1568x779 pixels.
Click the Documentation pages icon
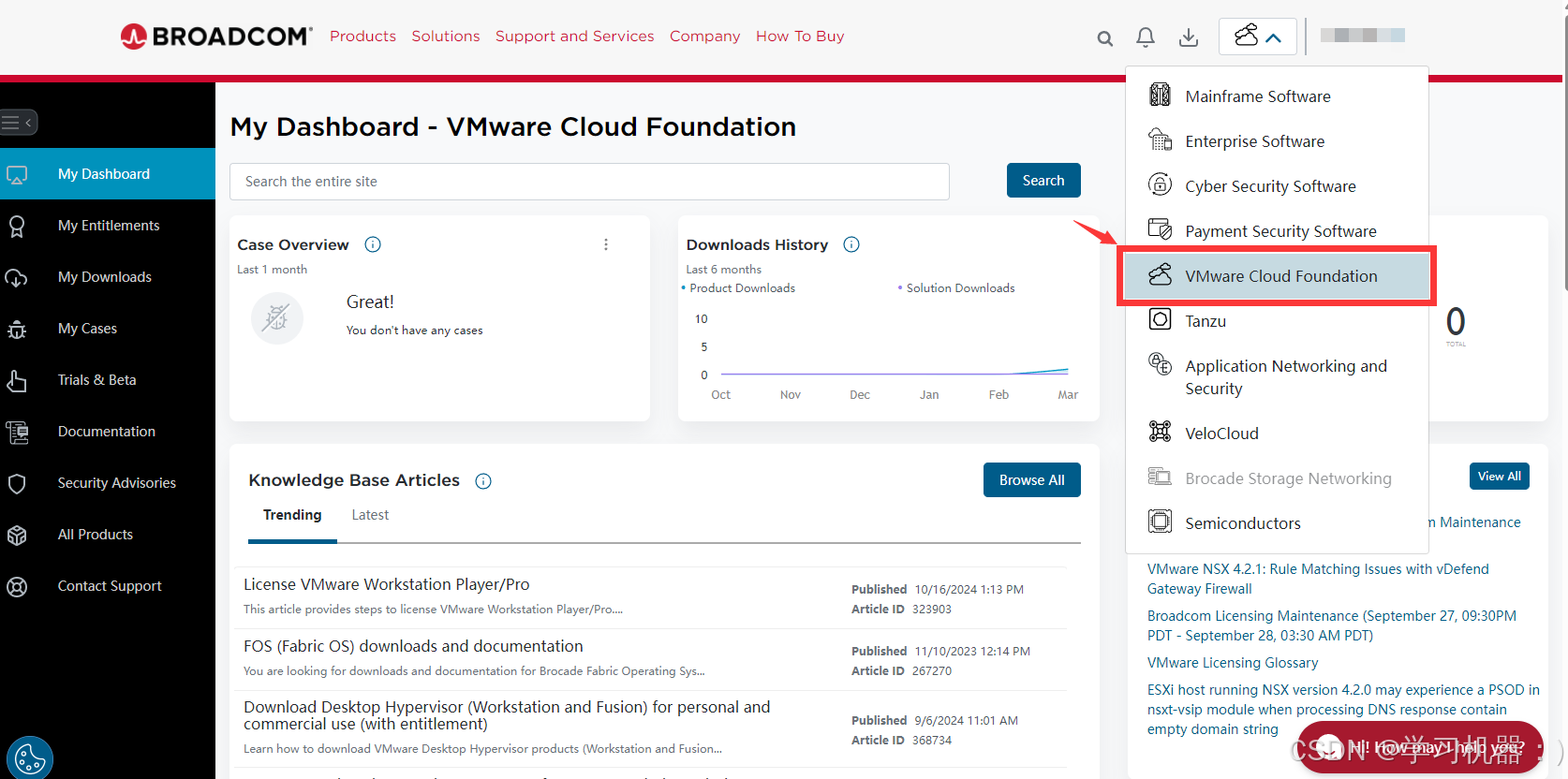[x=17, y=432]
